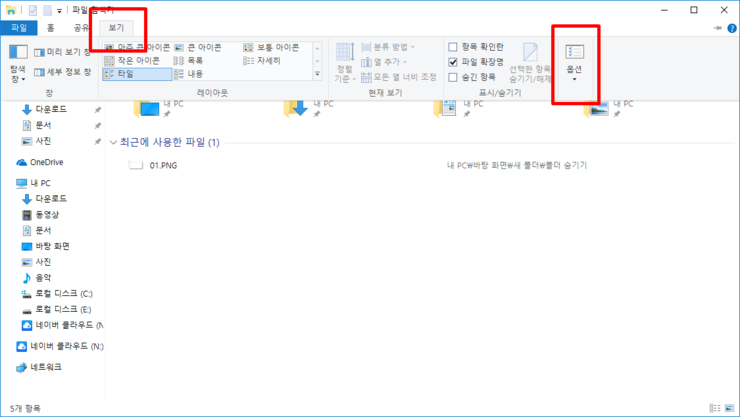Open the Desktop folder thumbnail with blue screen
This screenshot has width=740, height=417.
(146, 108)
